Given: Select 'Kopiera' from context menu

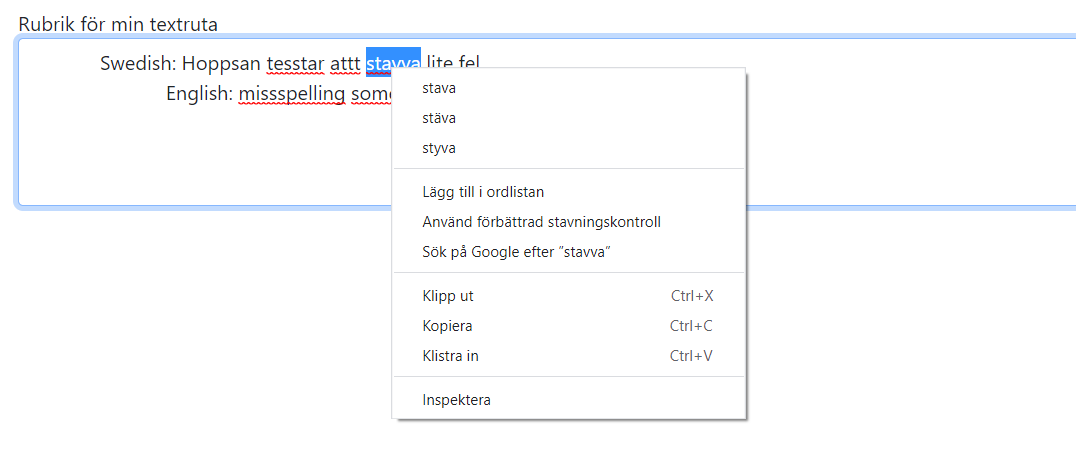Looking at the screenshot, I should 448,326.
